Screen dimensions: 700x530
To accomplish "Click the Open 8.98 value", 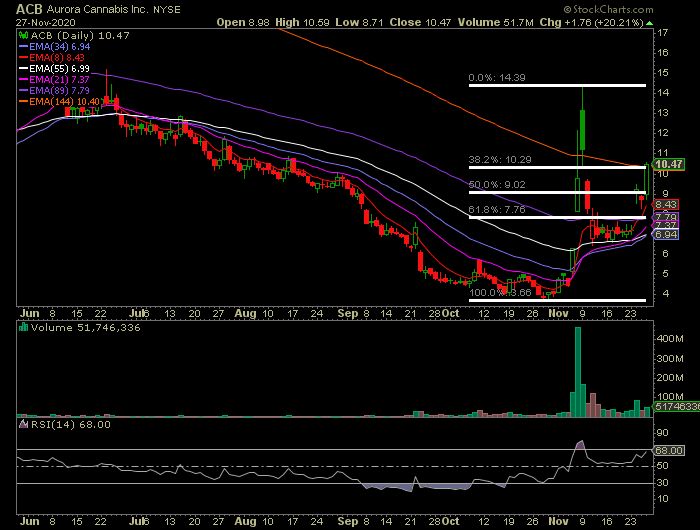I will (243, 22).
